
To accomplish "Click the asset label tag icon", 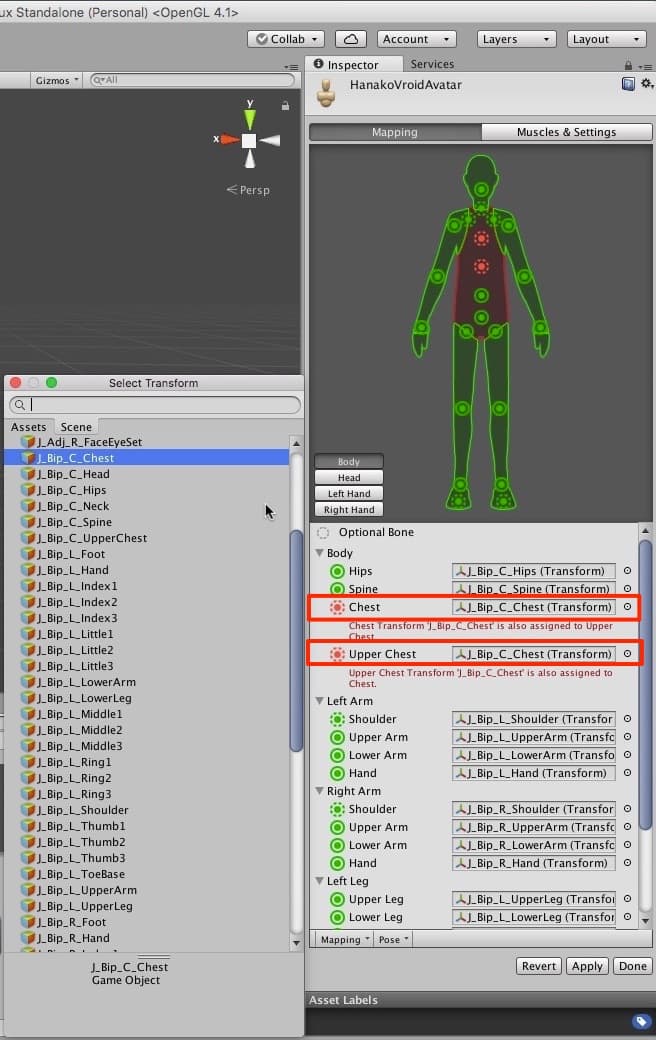I will (641, 1021).
